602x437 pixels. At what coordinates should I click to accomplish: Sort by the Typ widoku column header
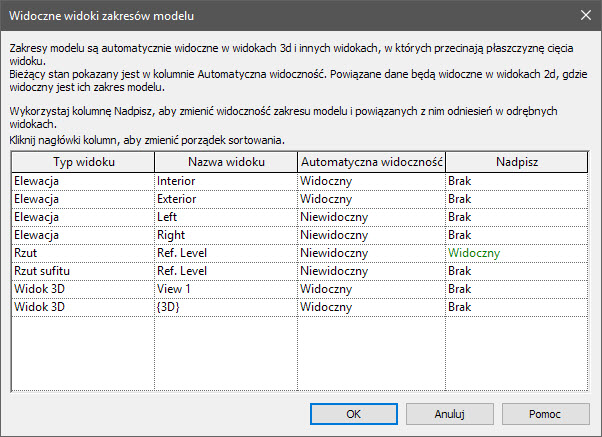click(82, 161)
